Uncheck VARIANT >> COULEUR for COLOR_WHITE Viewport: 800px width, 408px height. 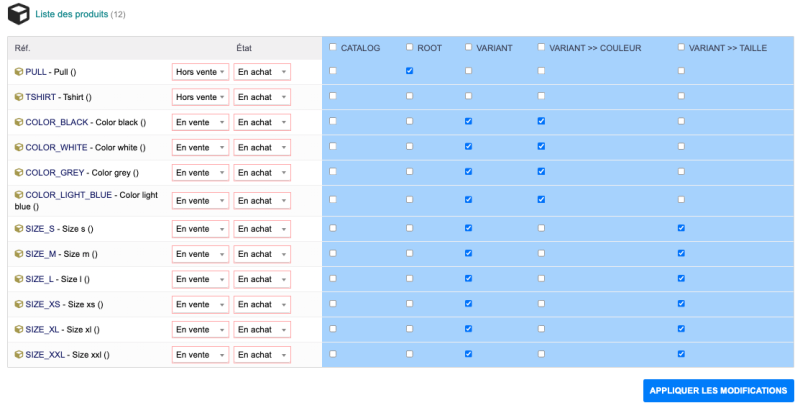[541, 146]
